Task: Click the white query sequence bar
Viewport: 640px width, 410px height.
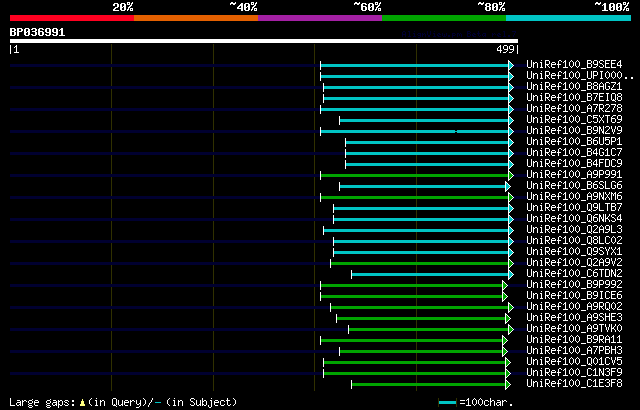Action: pyautogui.click(x=264, y=41)
